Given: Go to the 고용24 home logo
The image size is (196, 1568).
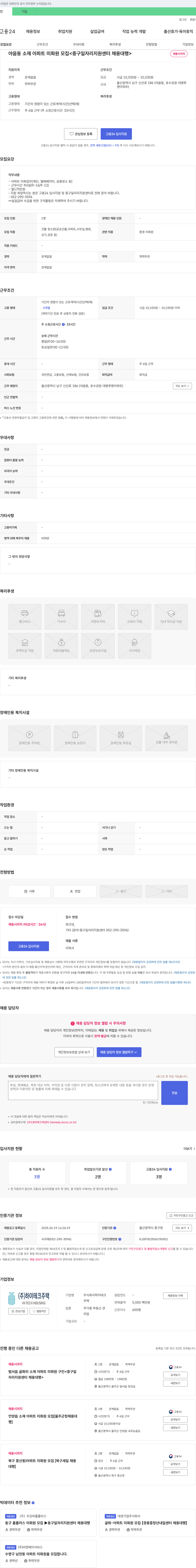Looking at the screenshot, I should (7, 32).
